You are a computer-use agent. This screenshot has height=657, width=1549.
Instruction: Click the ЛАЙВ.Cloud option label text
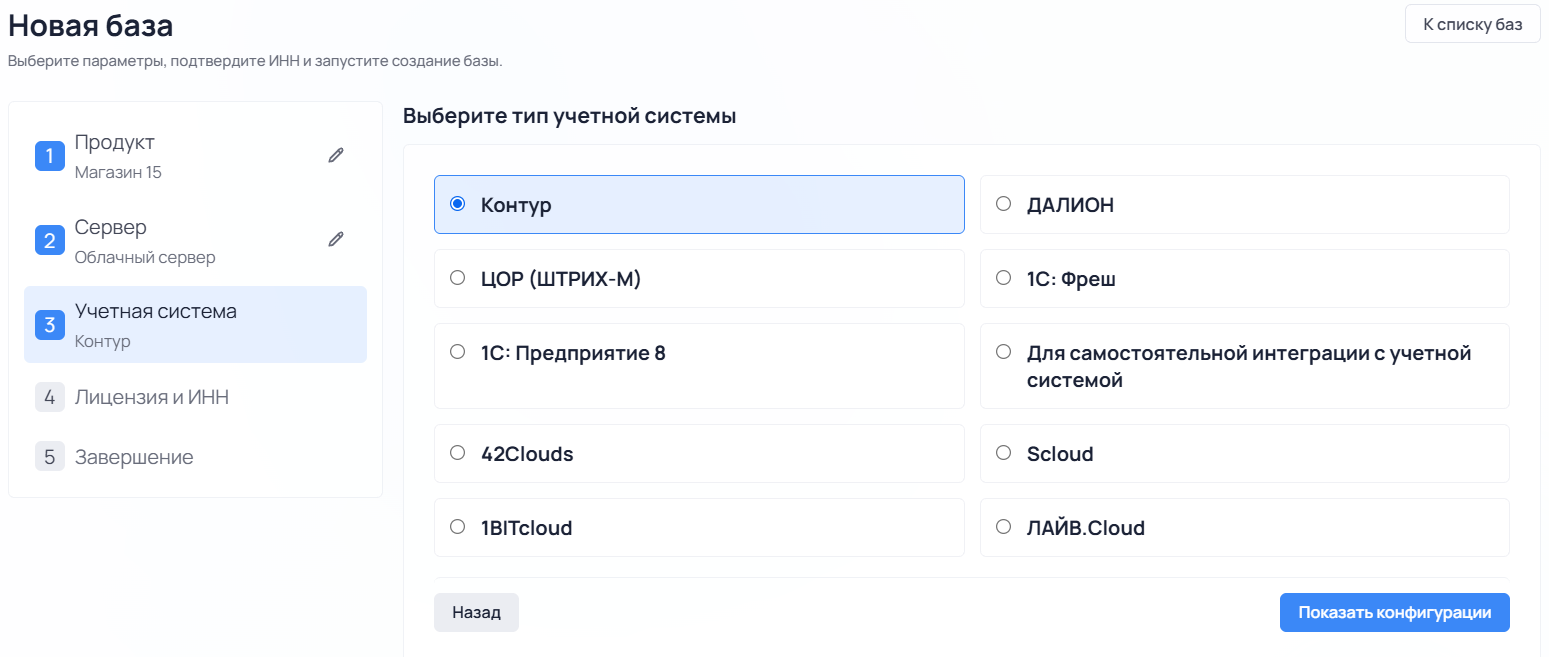point(1086,528)
